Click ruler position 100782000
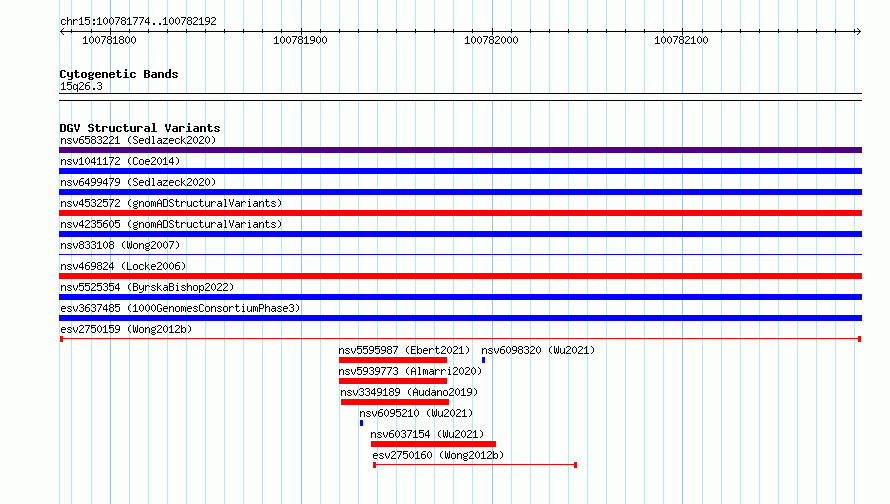 point(491,40)
